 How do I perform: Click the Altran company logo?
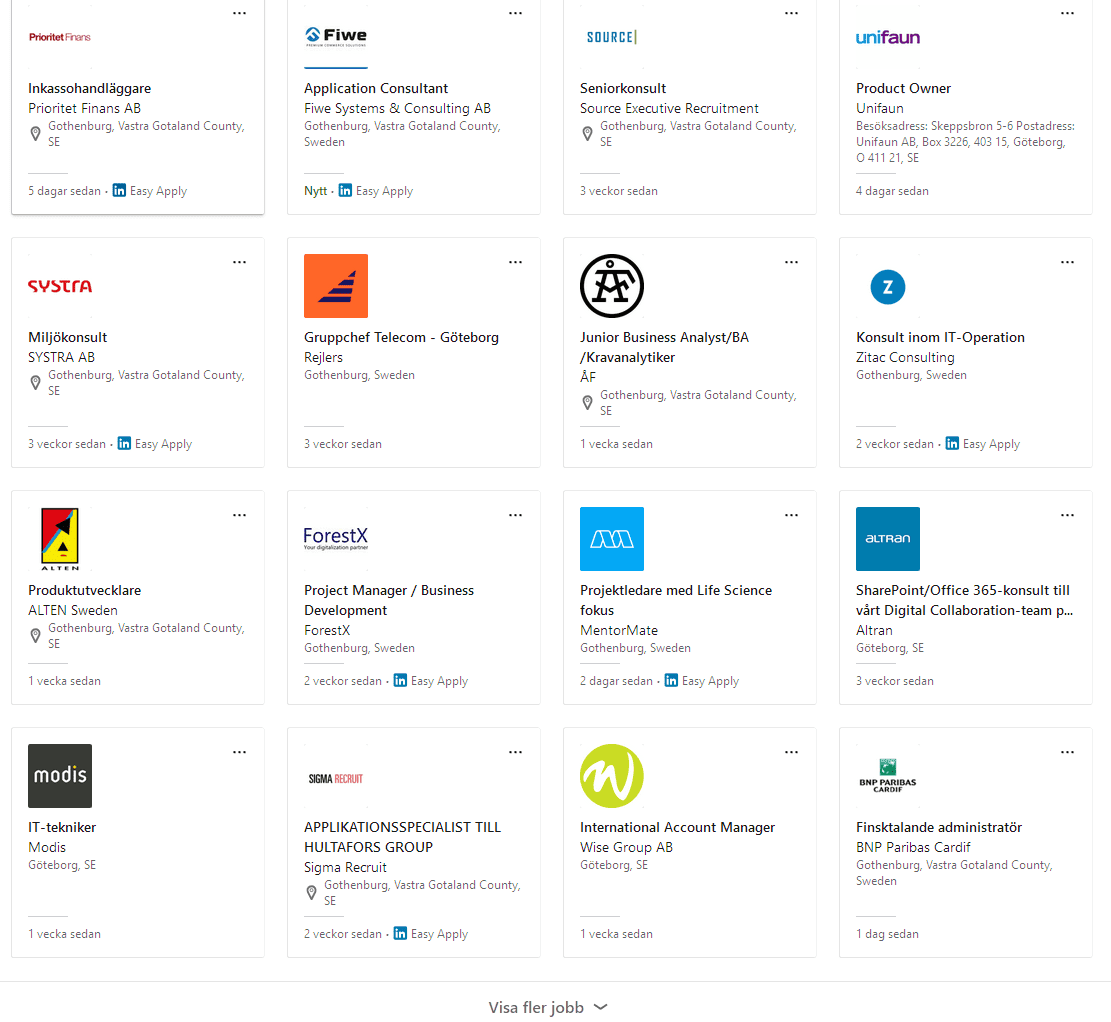click(x=888, y=539)
